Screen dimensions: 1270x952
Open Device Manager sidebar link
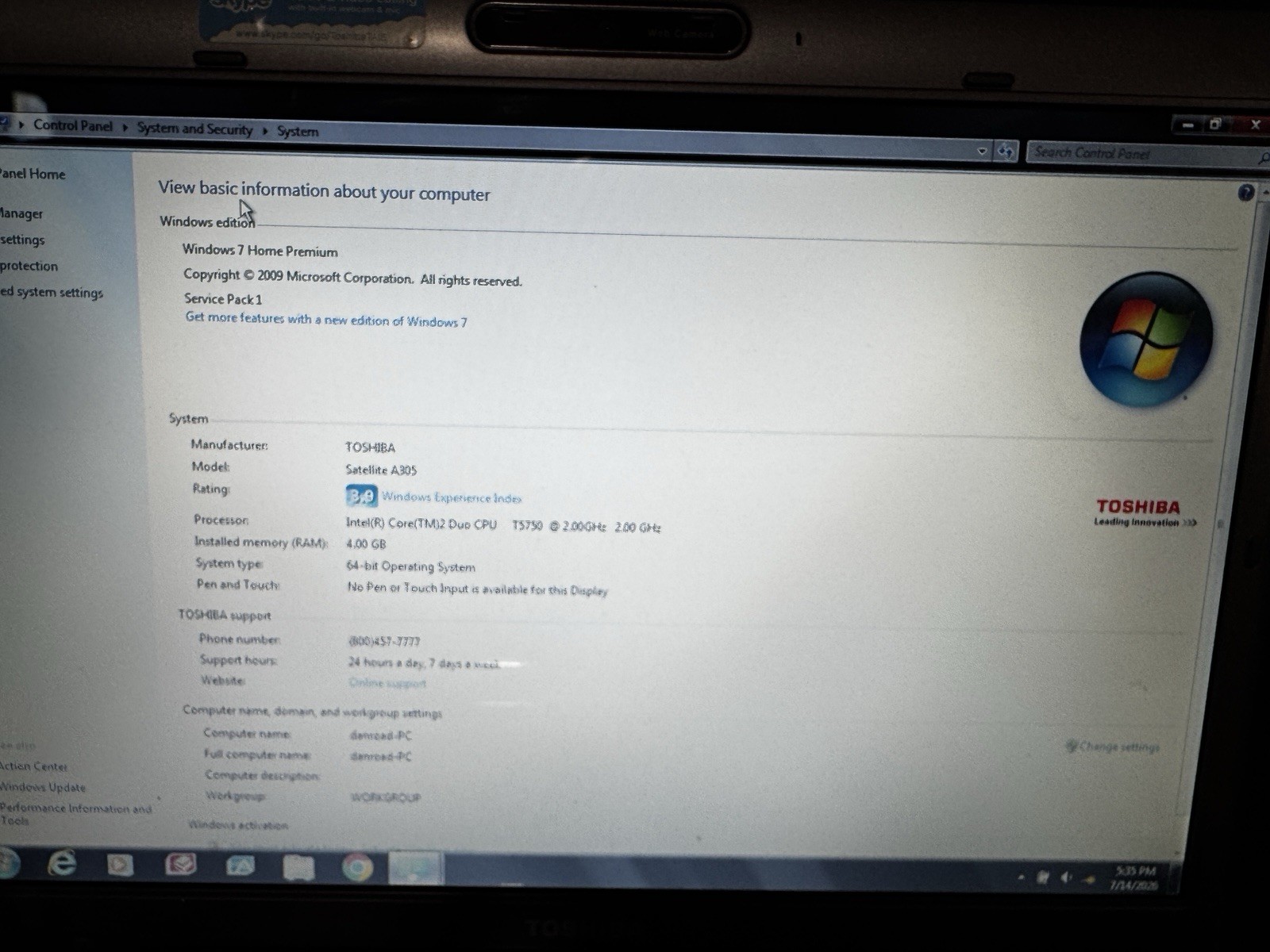coord(21,213)
